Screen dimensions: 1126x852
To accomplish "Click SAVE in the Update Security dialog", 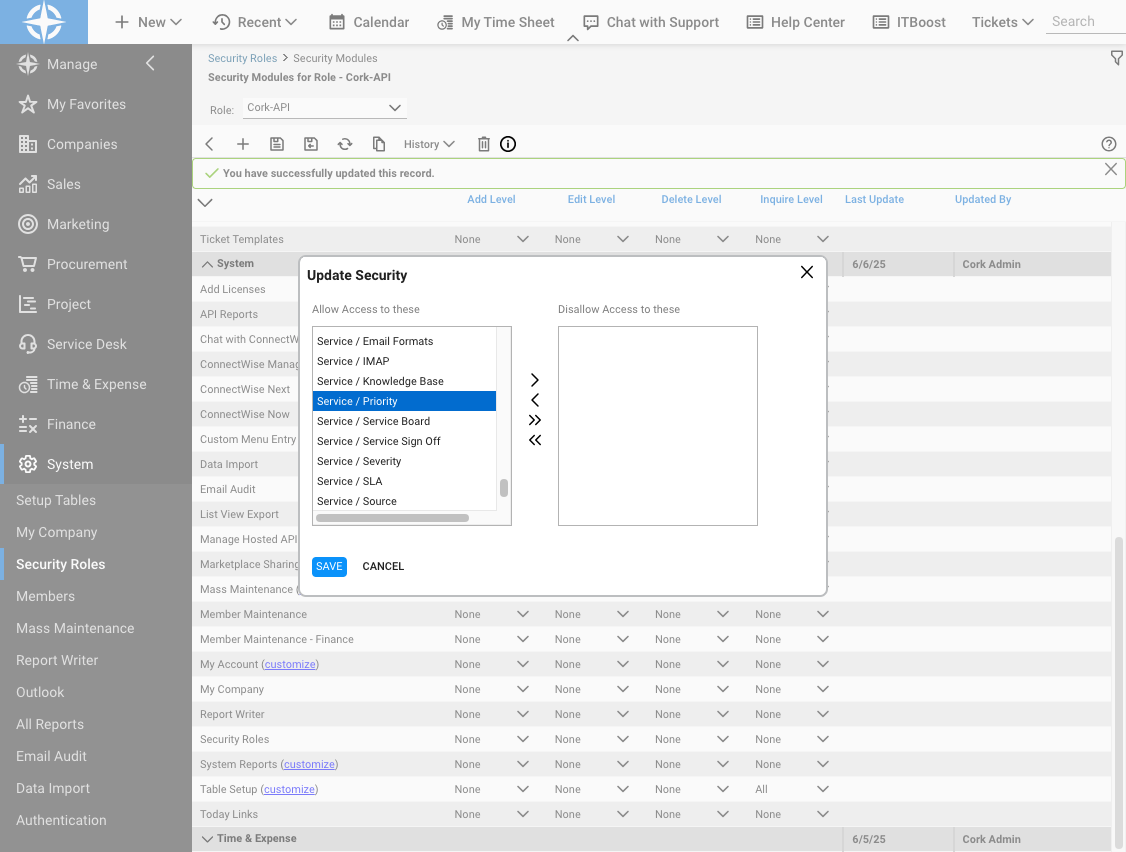I will pos(330,567).
